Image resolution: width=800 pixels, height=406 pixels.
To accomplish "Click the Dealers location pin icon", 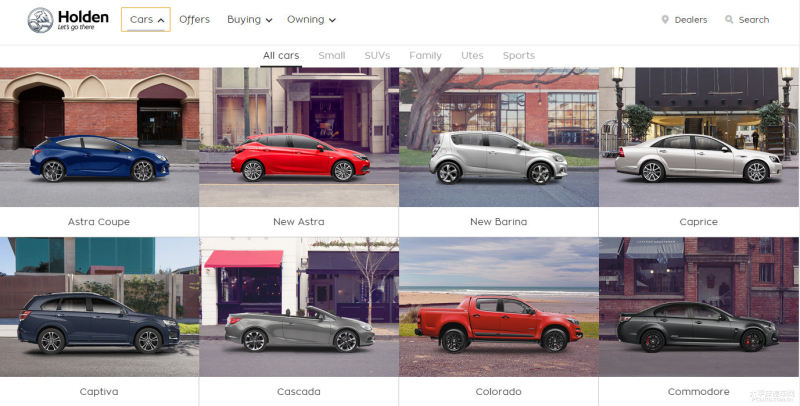I will pos(665,20).
